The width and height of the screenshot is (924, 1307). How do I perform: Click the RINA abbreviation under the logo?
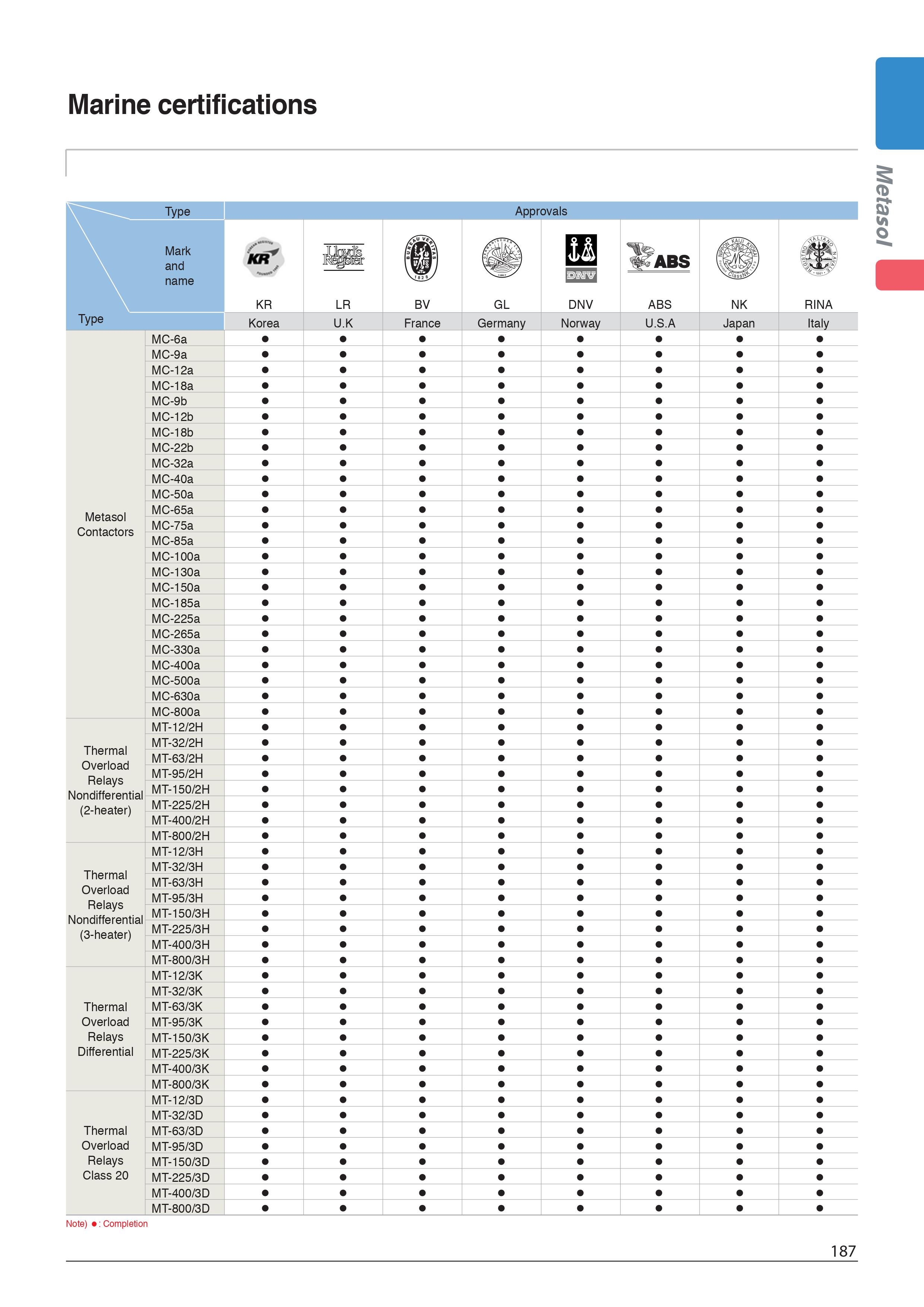[818, 304]
